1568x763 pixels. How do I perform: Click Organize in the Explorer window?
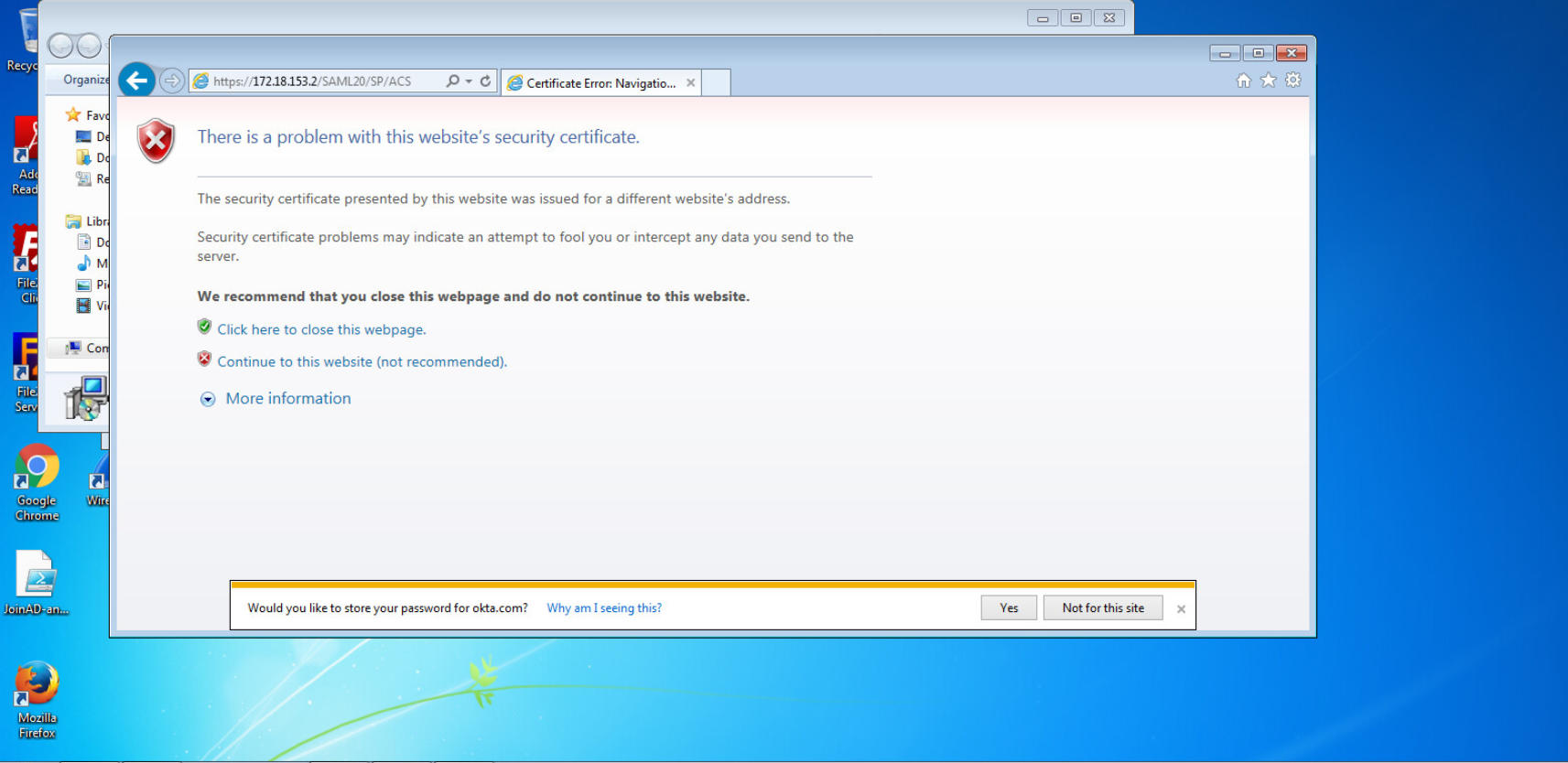click(86, 80)
